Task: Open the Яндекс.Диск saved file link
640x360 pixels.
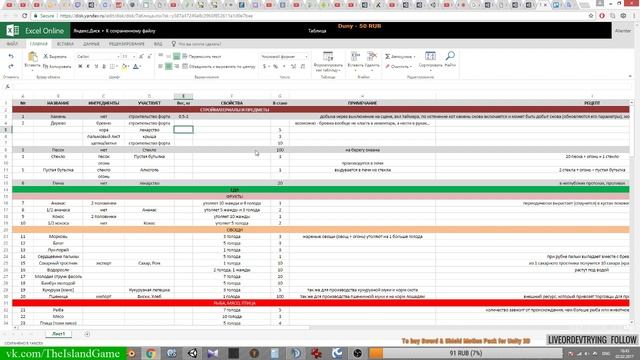Action: coord(114,31)
